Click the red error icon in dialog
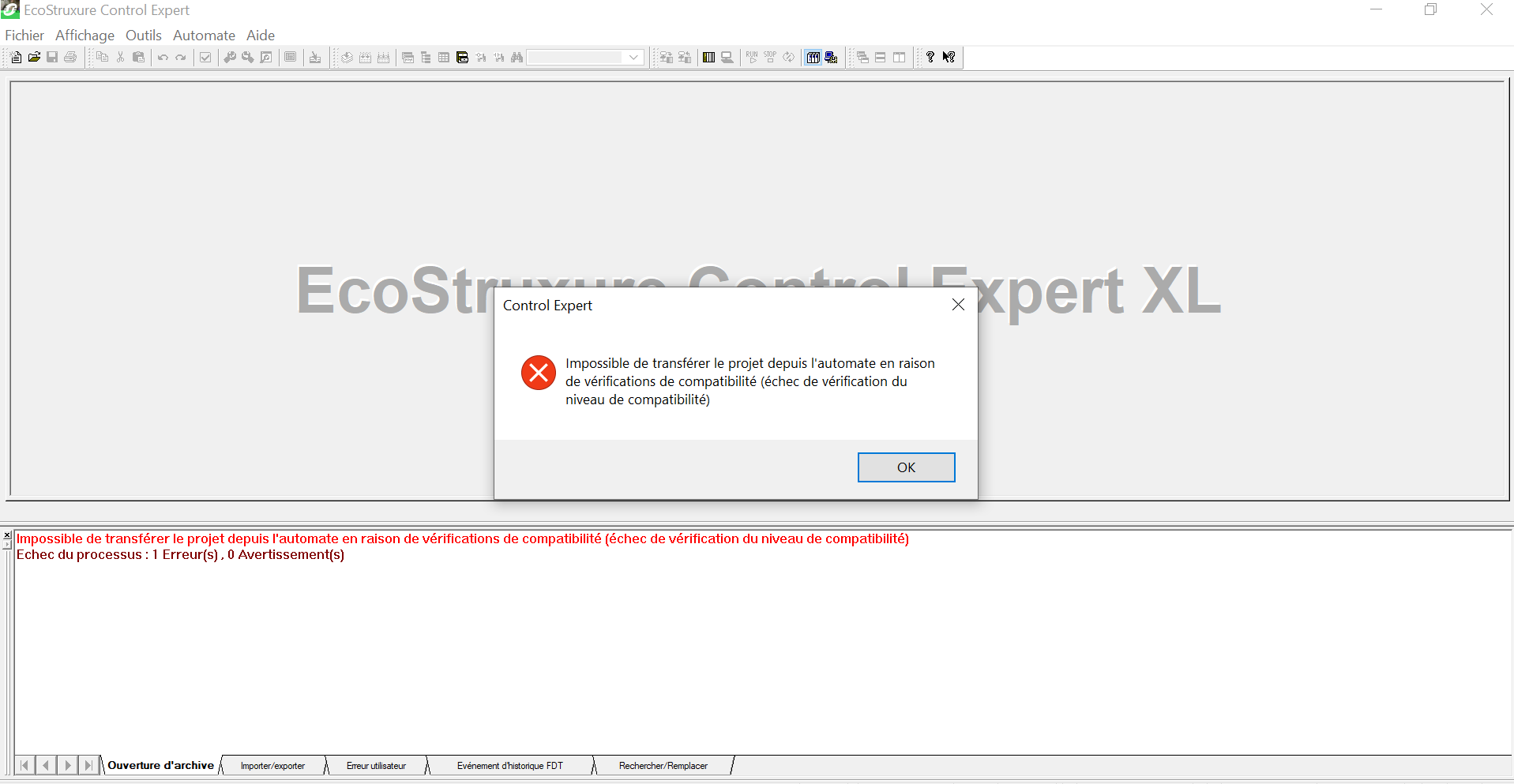 click(x=539, y=373)
